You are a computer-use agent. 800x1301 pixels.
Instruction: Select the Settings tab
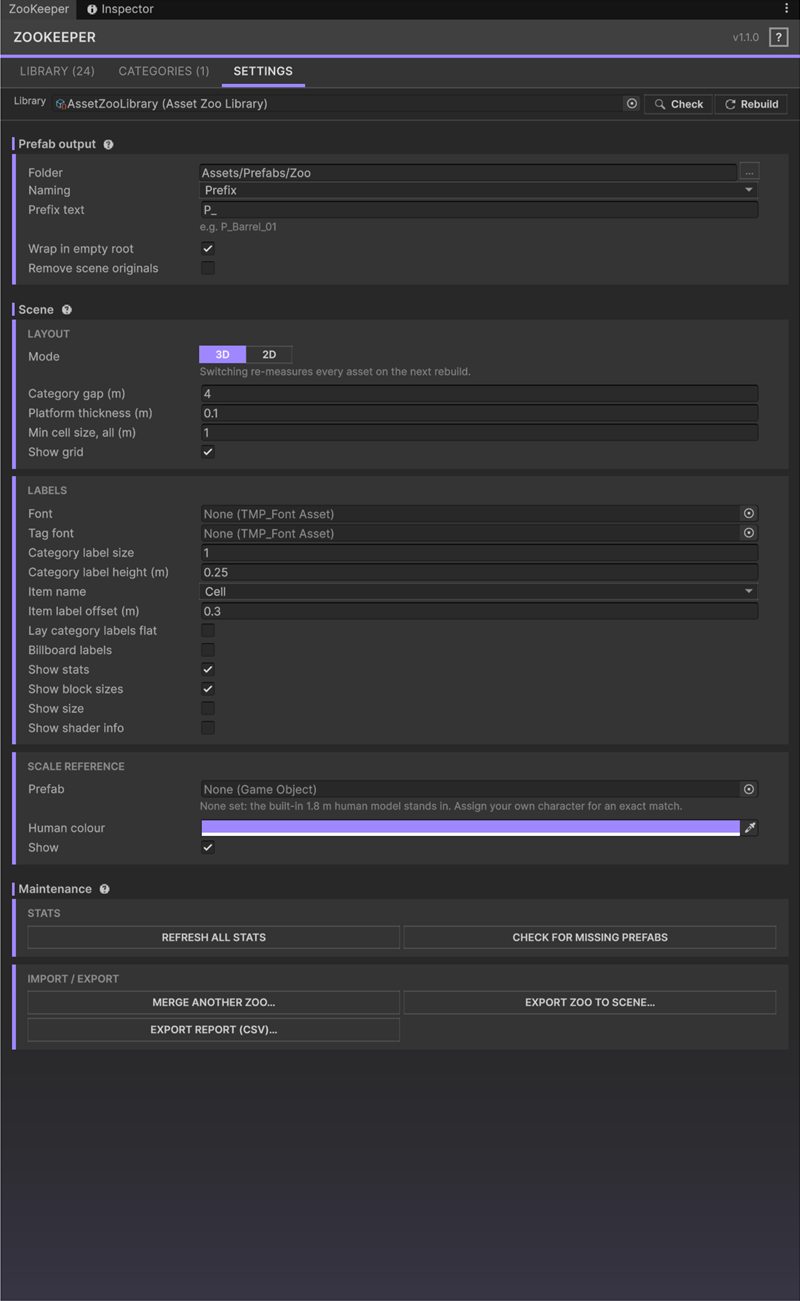pyautogui.click(x=263, y=72)
